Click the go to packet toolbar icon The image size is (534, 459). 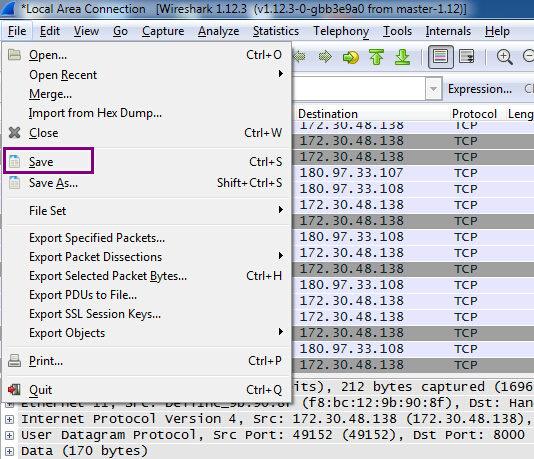tap(351, 57)
